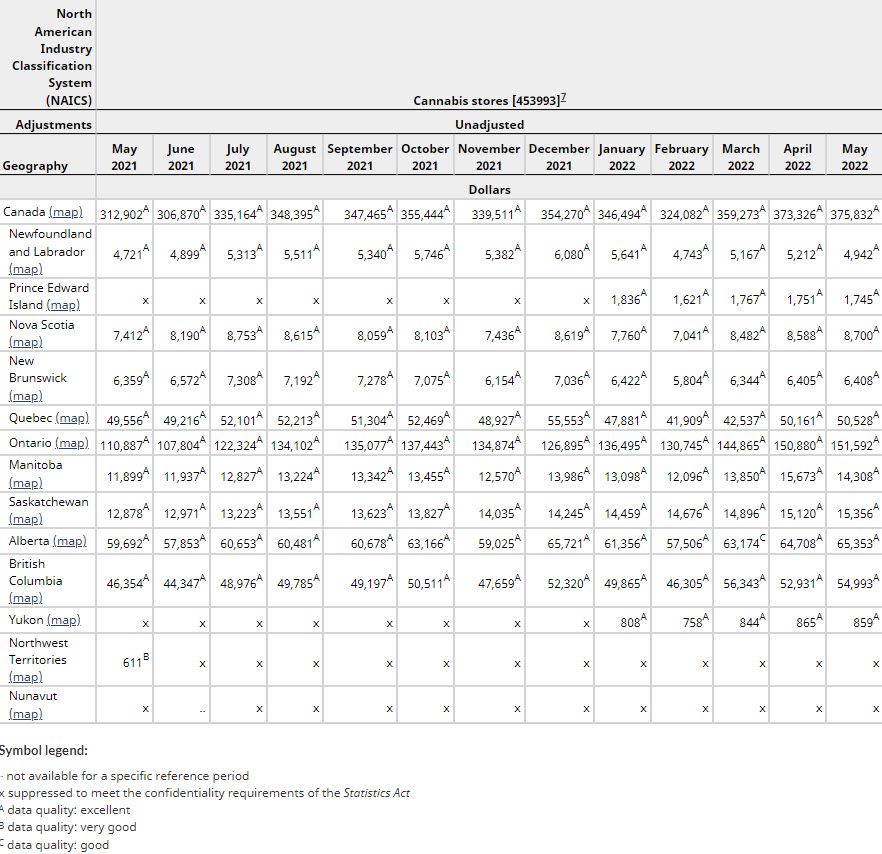
Task: Click the Newfoundland and Labrador map link
Action: [x=25, y=269]
